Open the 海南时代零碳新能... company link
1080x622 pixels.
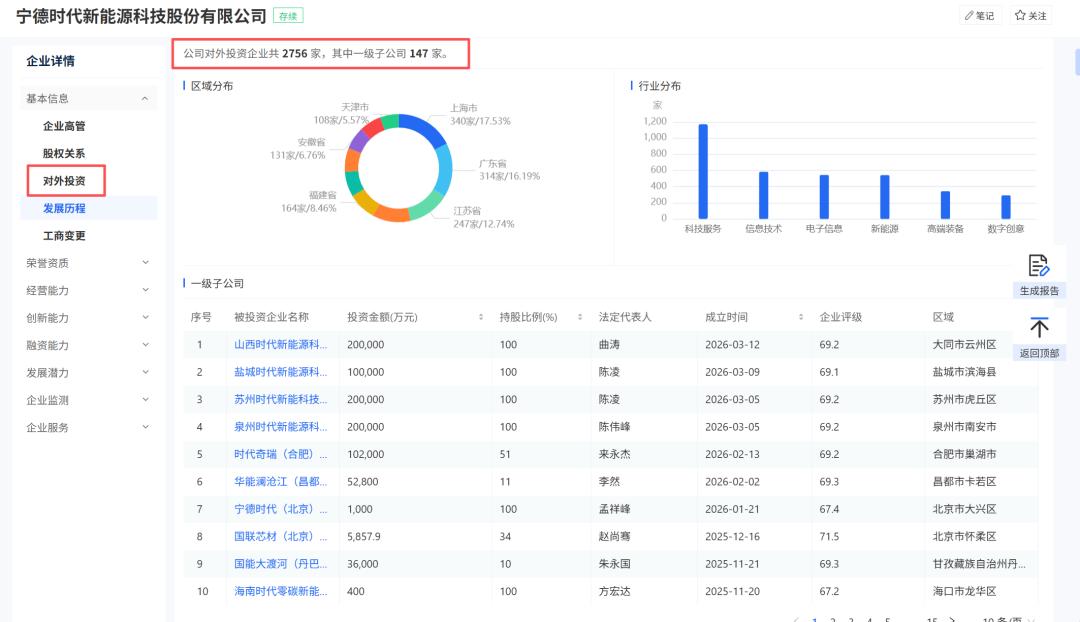coord(280,591)
